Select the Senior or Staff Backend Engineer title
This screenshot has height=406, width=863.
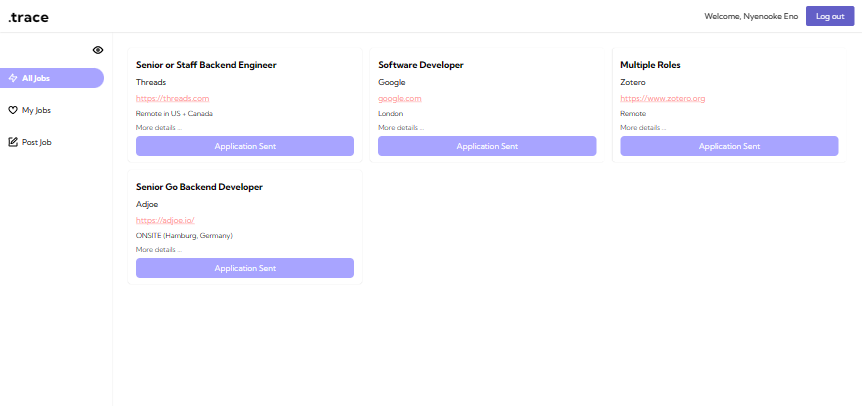pyautogui.click(x=206, y=65)
